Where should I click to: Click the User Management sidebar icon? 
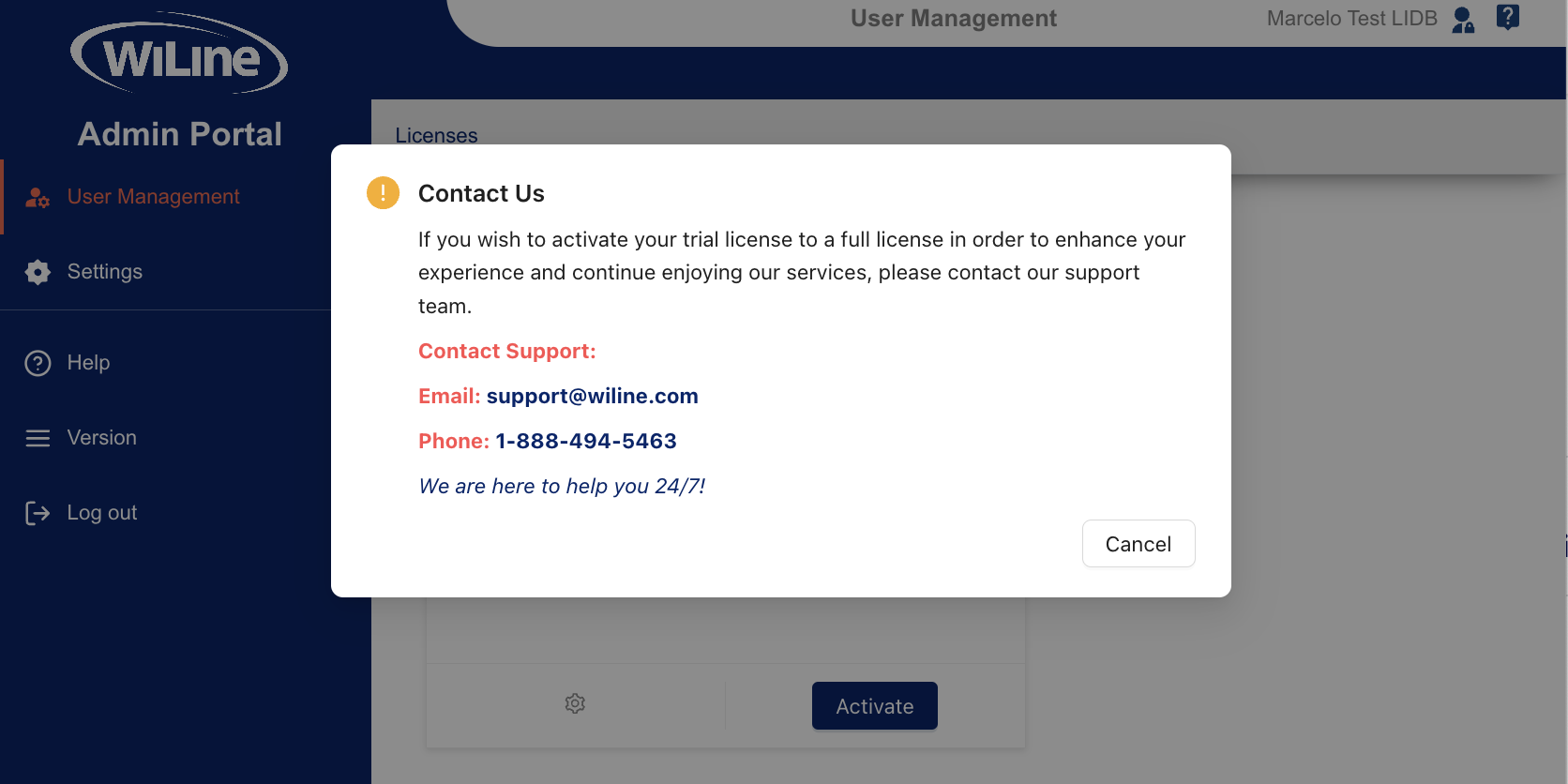point(38,197)
